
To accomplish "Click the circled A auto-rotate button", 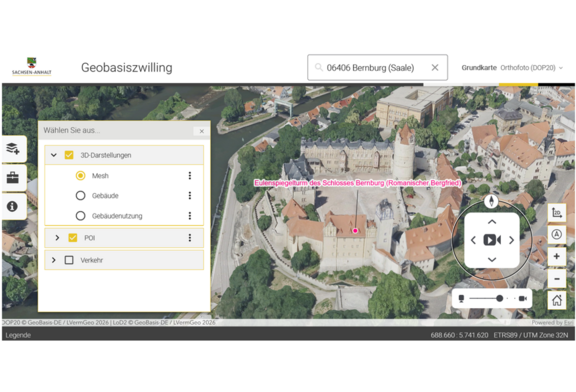I will point(557,234).
